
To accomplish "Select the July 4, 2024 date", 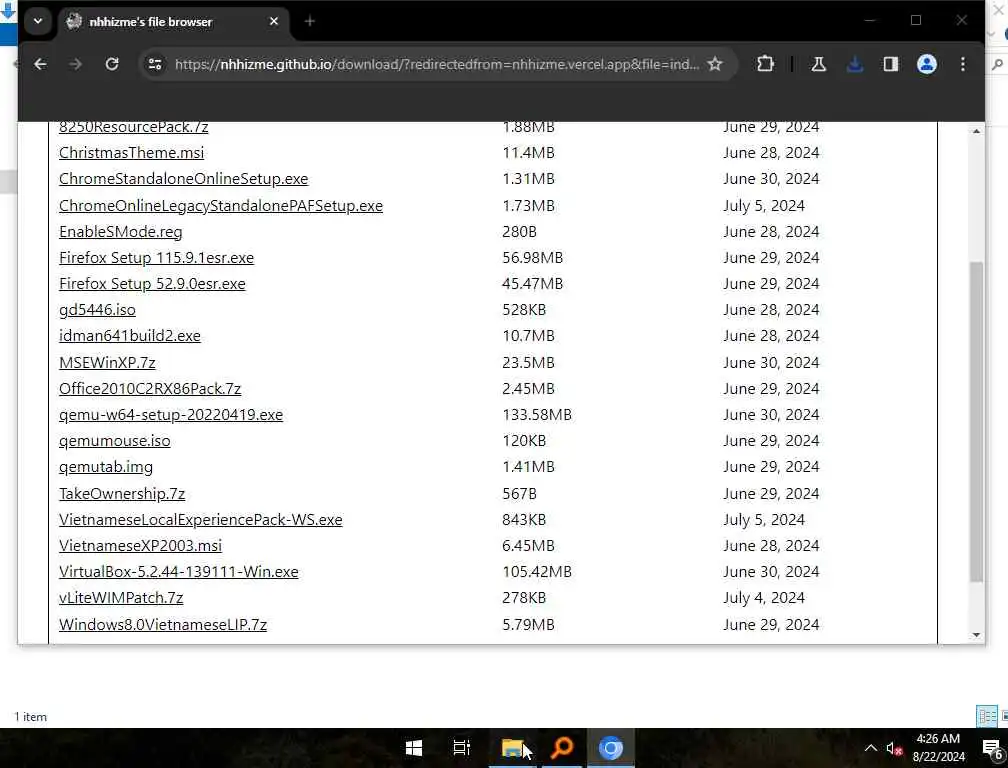I will [764, 598].
